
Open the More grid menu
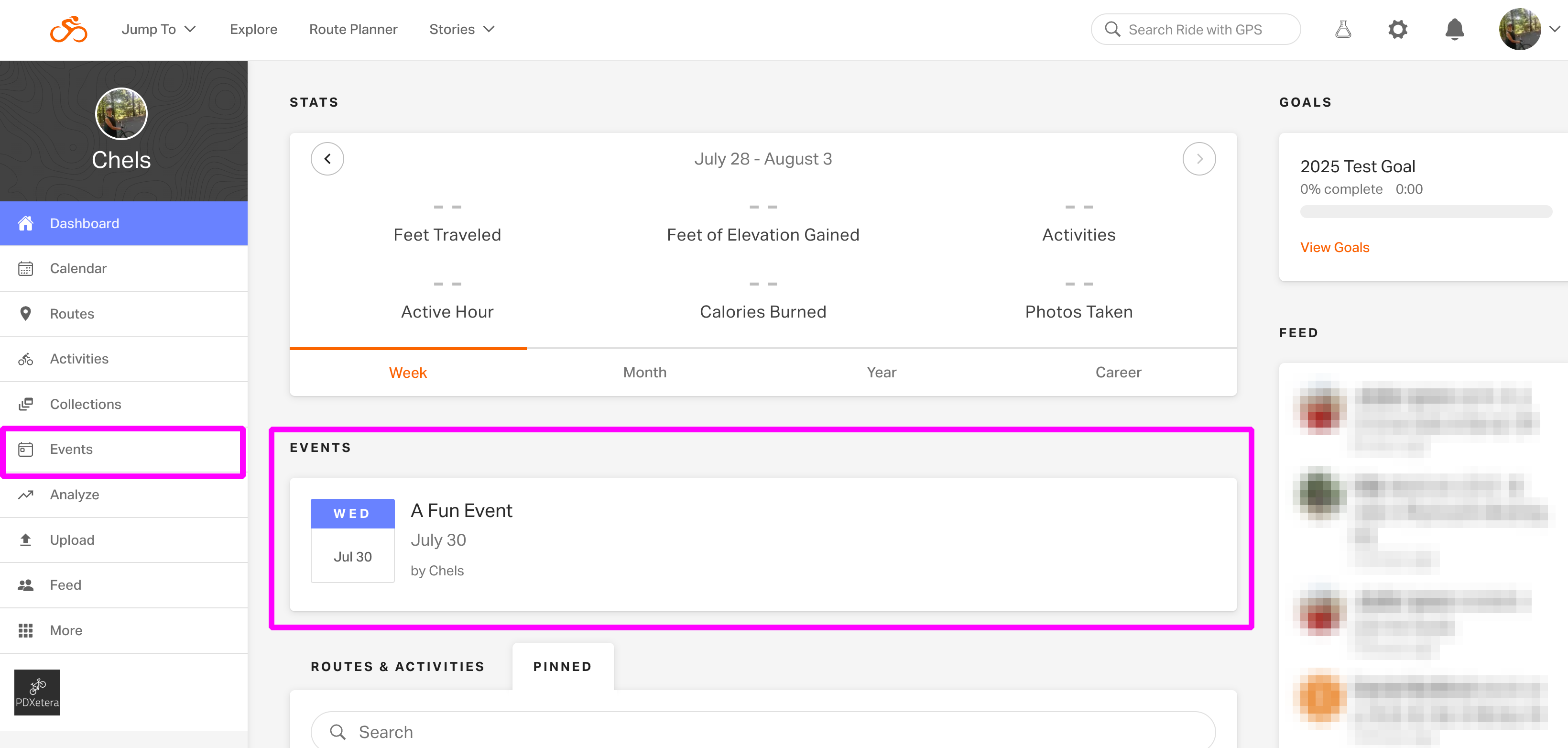point(25,630)
